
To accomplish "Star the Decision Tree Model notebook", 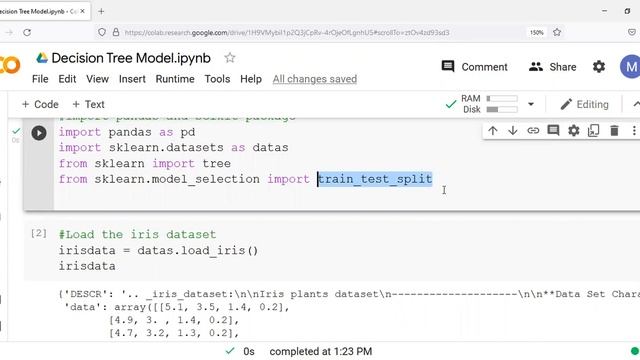I will pos(230,58).
